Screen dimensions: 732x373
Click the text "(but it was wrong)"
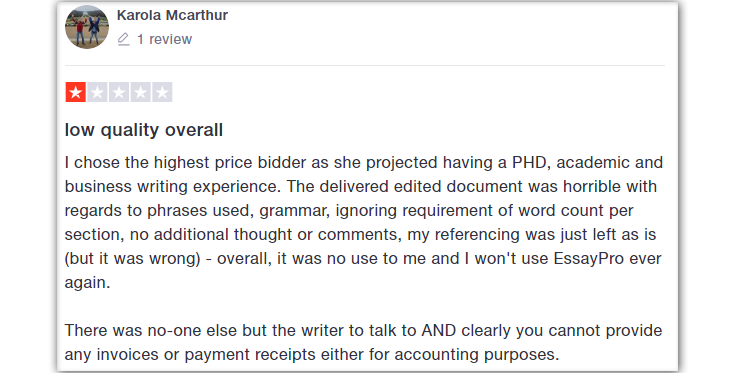133,259
